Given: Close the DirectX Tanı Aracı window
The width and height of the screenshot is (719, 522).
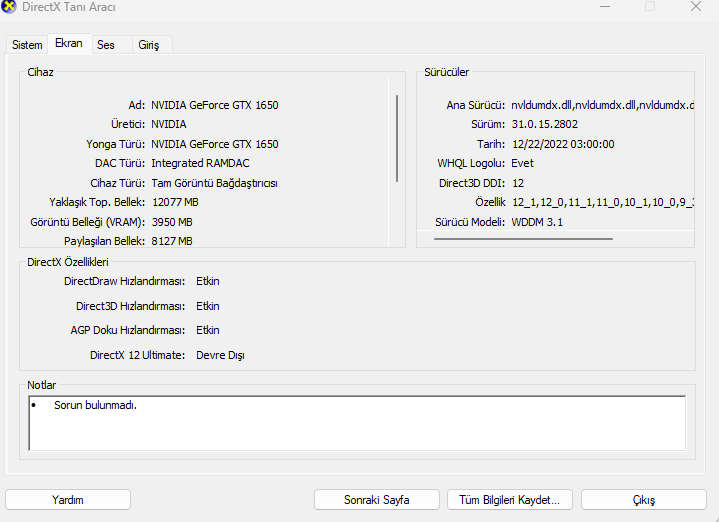Looking at the screenshot, I should [x=696, y=6].
